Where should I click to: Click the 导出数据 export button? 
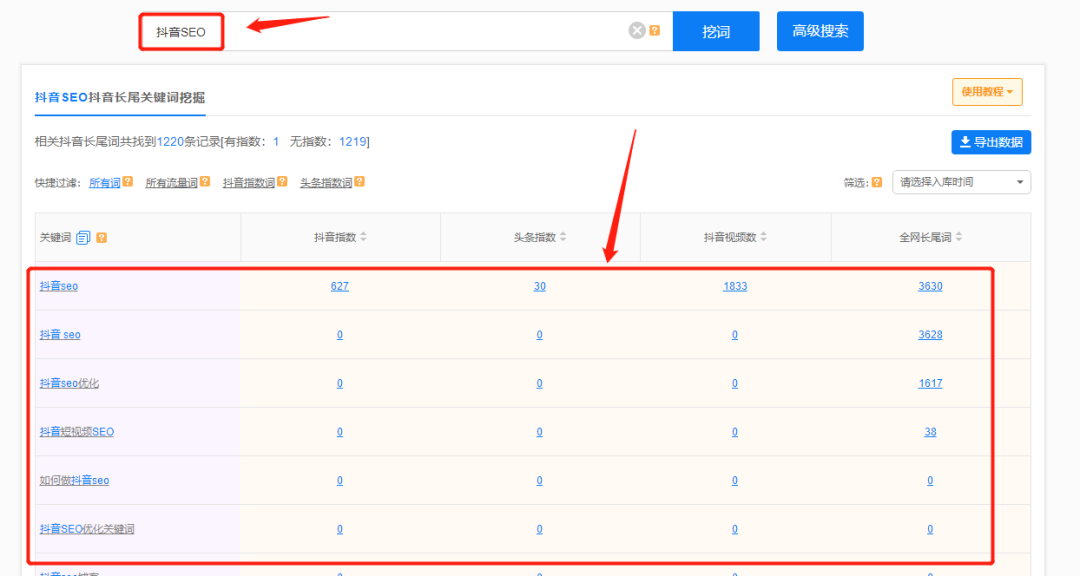990,142
